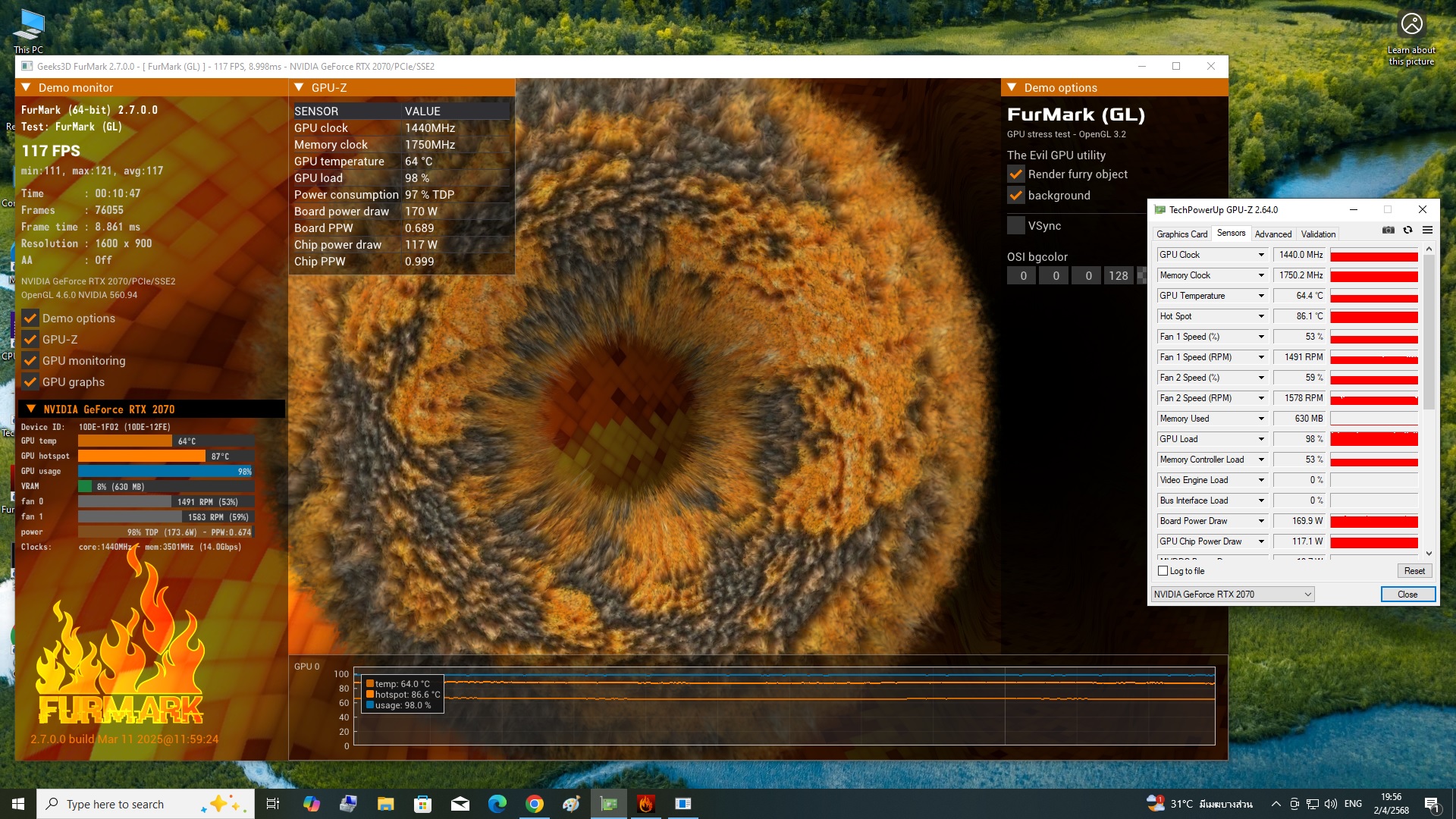
Task: Toggle the GPU monitoring checkbox
Action: (x=30, y=361)
